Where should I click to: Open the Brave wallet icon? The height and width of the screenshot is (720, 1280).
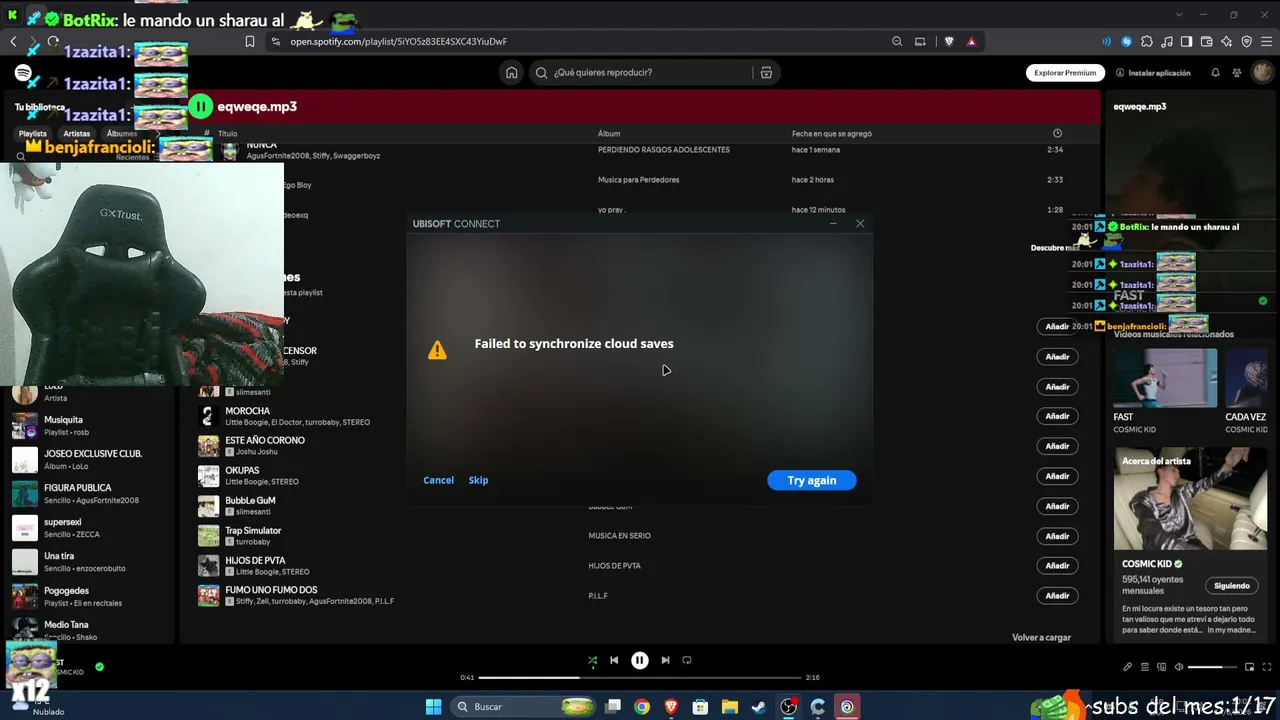point(1207,41)
